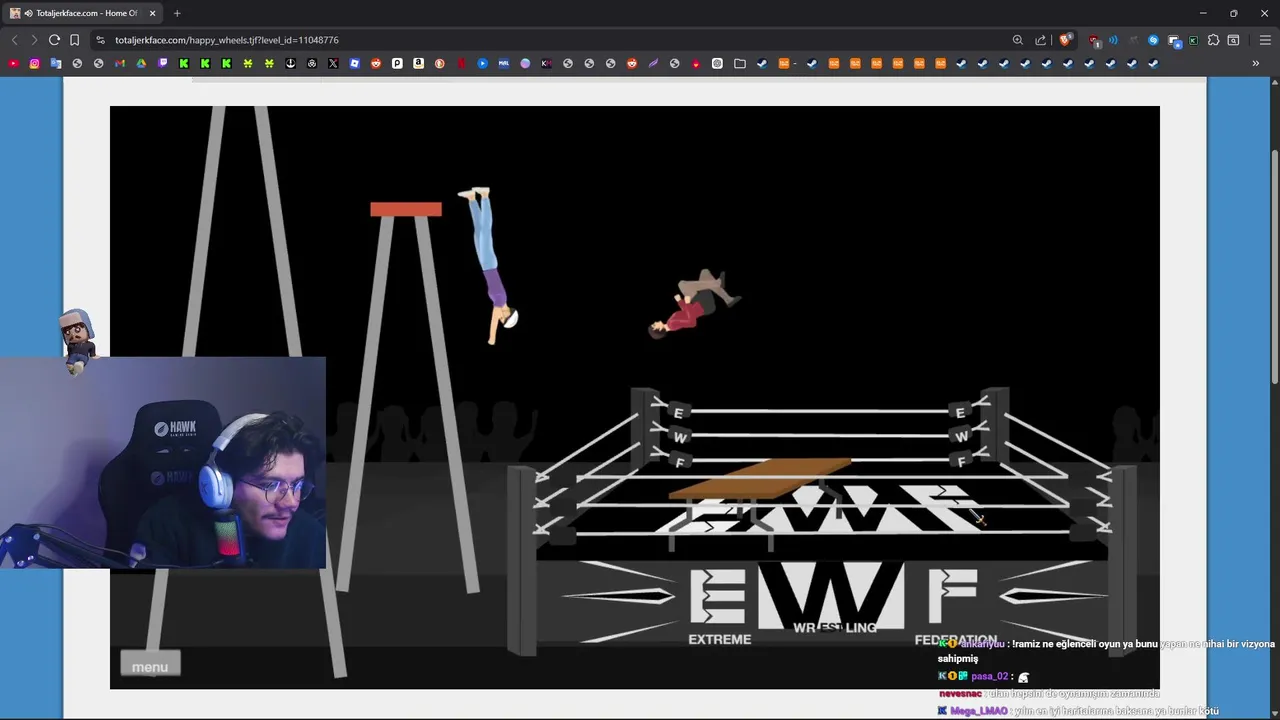This screenshot has width=1280, height=720.
Task: Open the bookmarks folder icon
Action: (740, 63)
